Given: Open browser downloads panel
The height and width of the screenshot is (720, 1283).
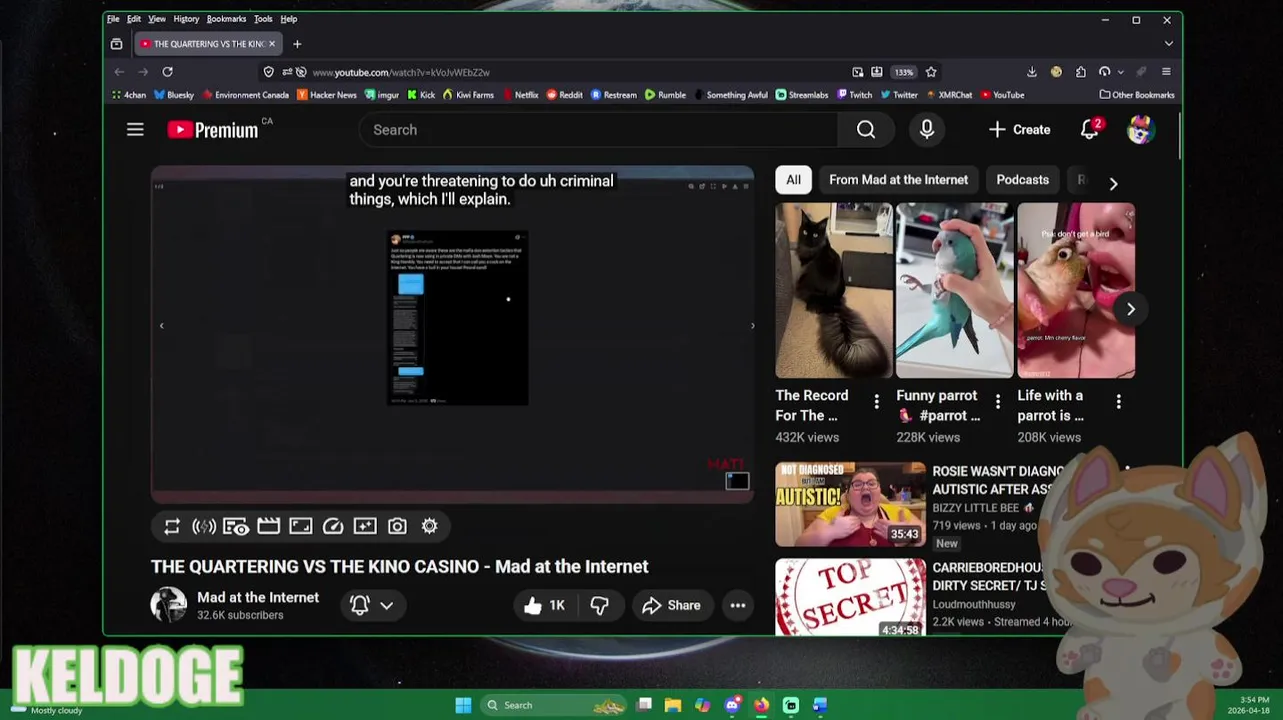Looking at the screenshot, I should pos(1032,72).
